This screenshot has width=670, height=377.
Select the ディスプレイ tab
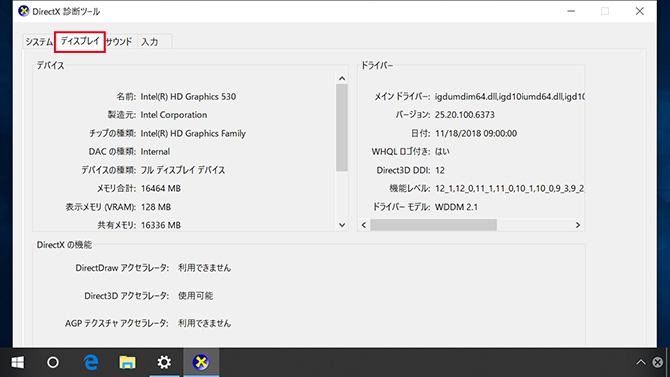[80, 41]
